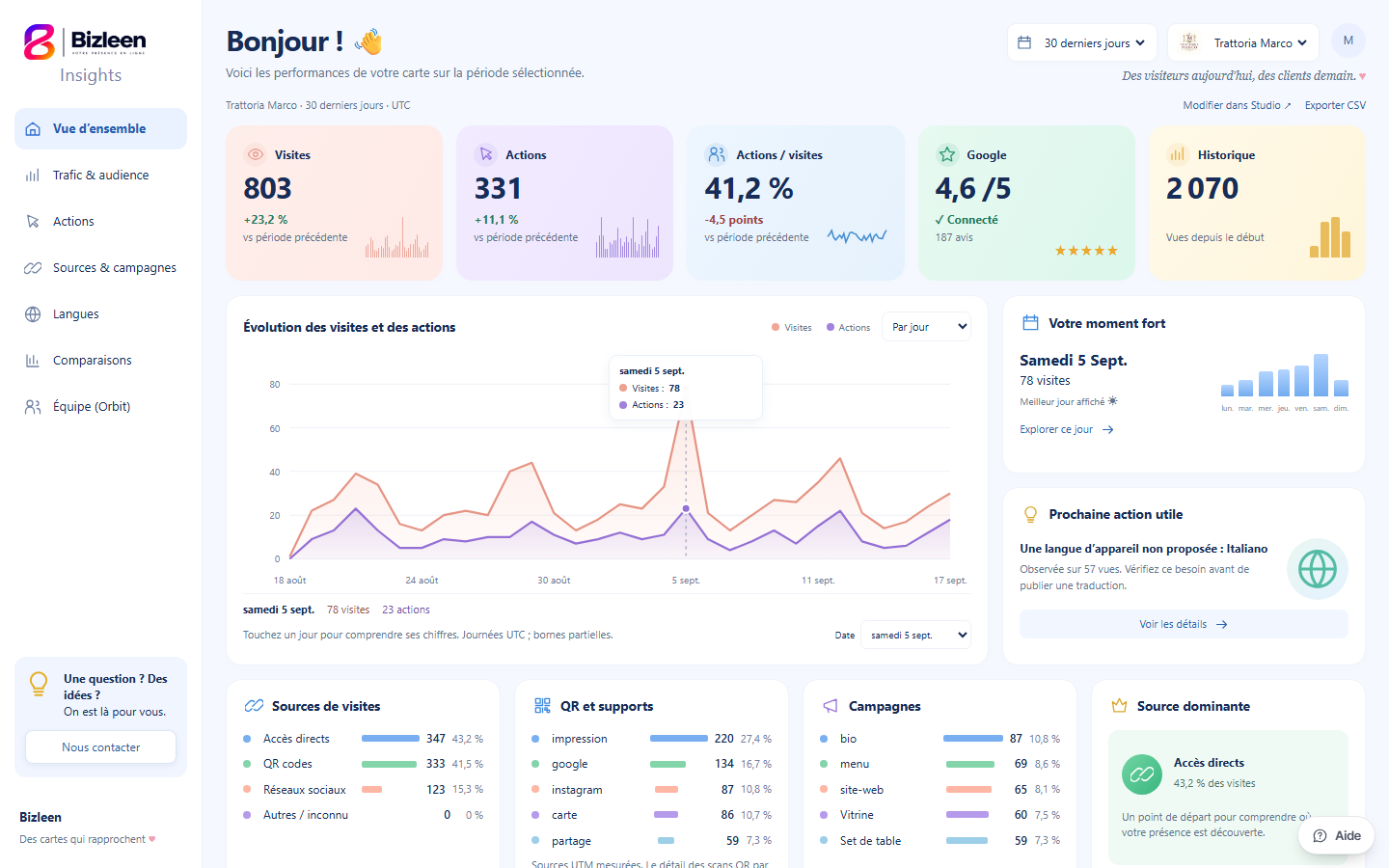Click the instagram row in QR et supports

click(651, 790)
